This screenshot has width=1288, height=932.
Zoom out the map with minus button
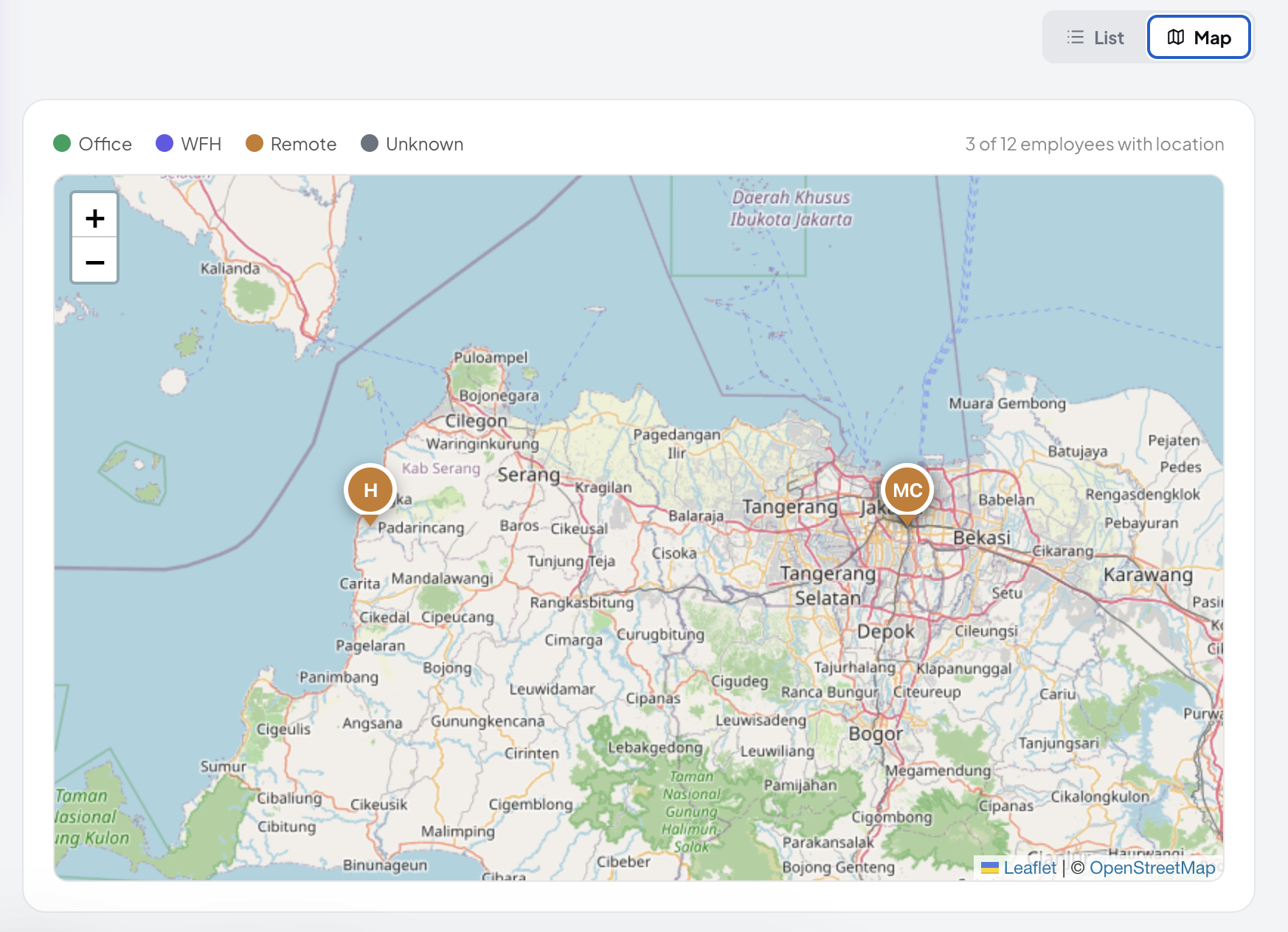coord(94,262)
